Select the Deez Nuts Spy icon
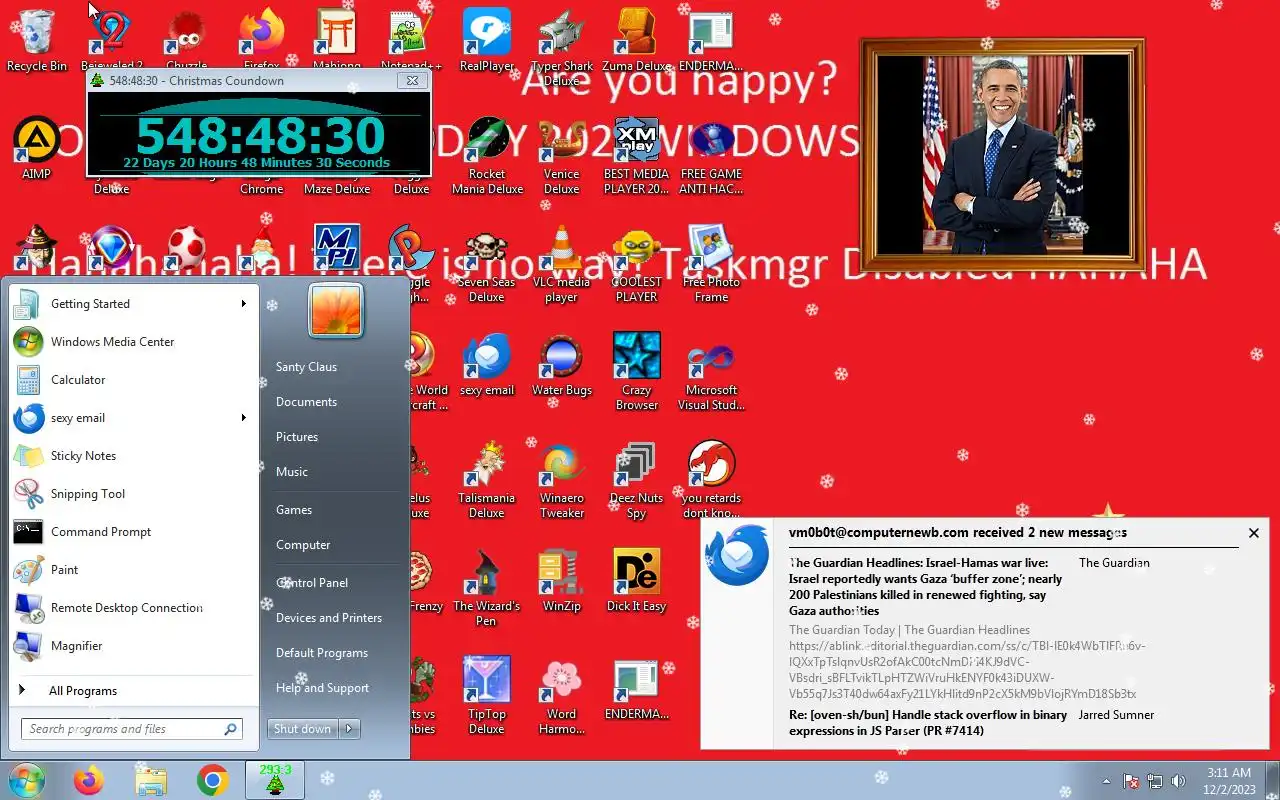Image resolution: width=1280 pixels, height=800 pixels. tap(637, 479)
